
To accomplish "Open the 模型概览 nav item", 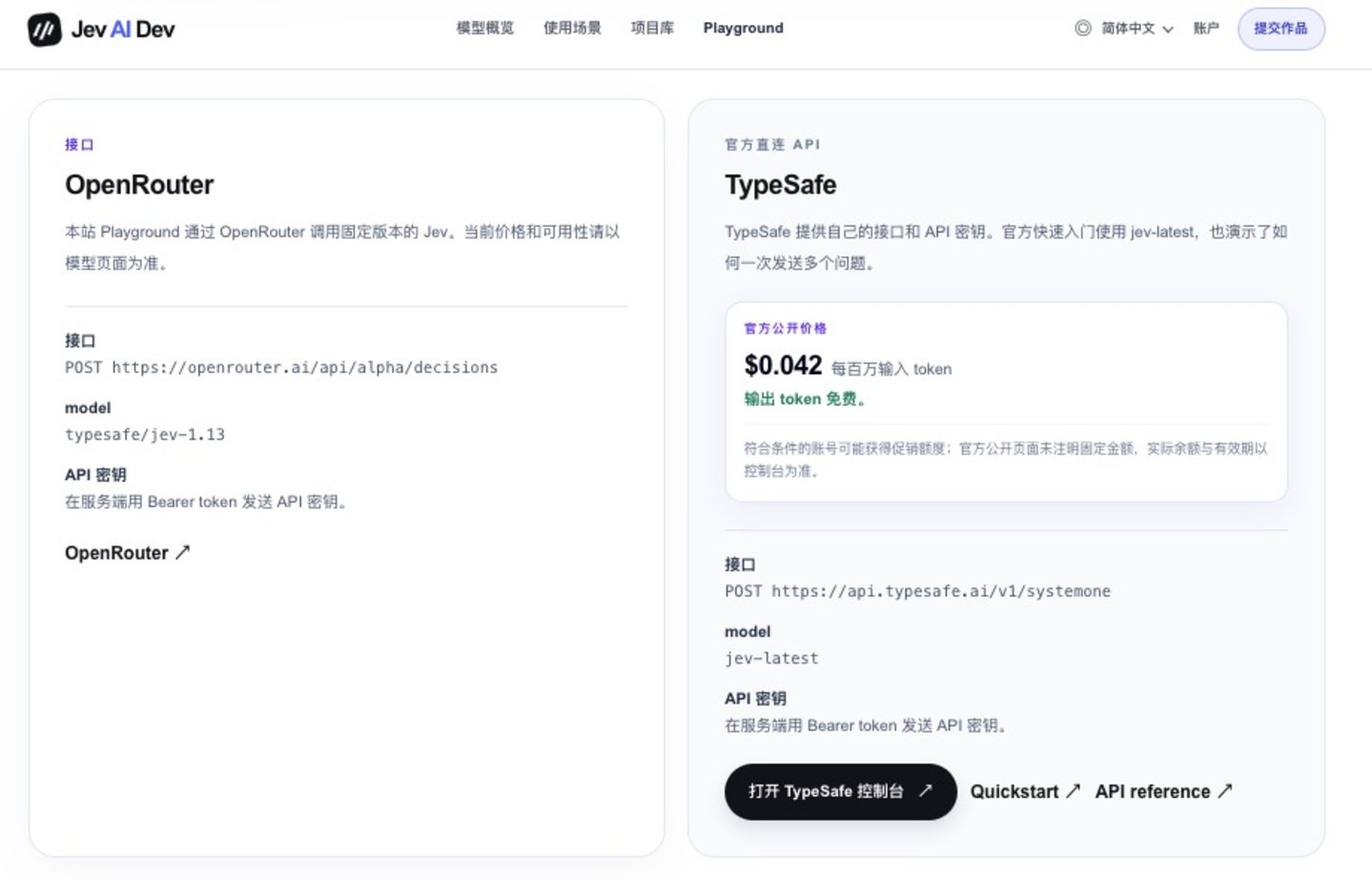I will pos(485,28).
